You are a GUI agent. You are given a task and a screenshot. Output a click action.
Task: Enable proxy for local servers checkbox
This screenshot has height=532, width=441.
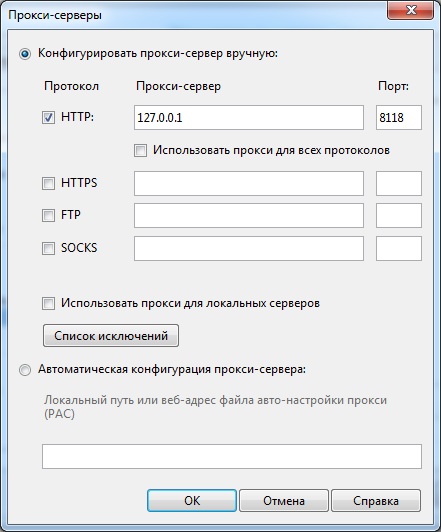tap(48, 303)
